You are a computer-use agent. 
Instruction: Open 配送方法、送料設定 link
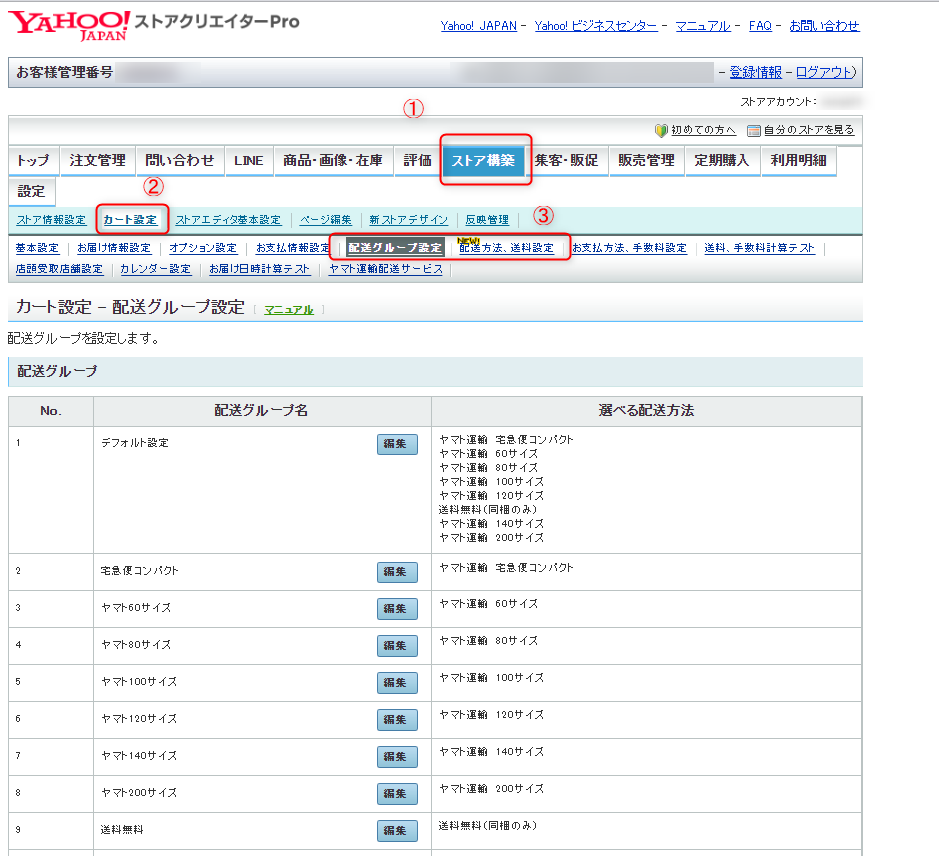click(x=507, y=248)
